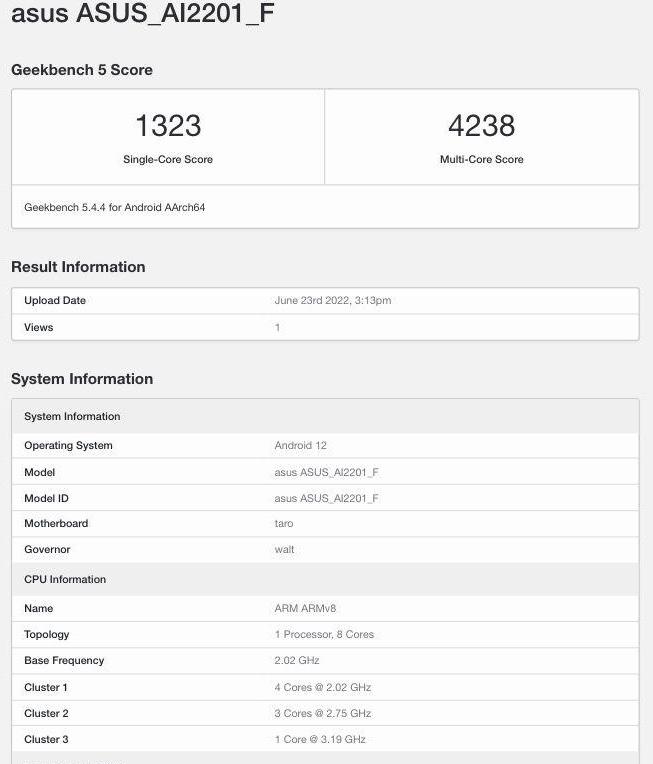Click the Geekbench 5 Score heading
The height and width of the screenshot is (764, 653).
pyautogui.click(x=82, y=70)
